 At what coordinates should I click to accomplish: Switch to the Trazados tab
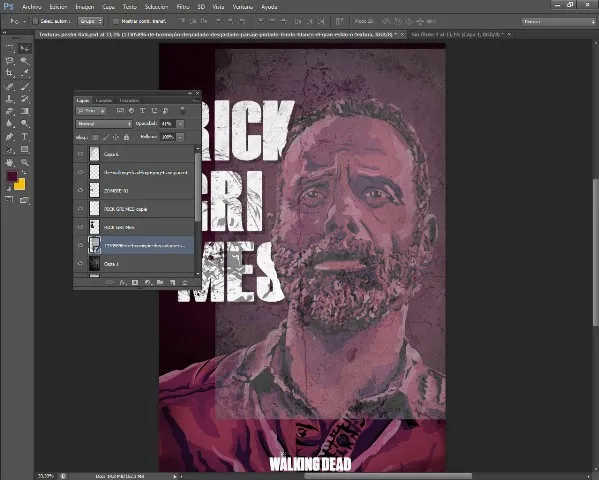[129, 101]
